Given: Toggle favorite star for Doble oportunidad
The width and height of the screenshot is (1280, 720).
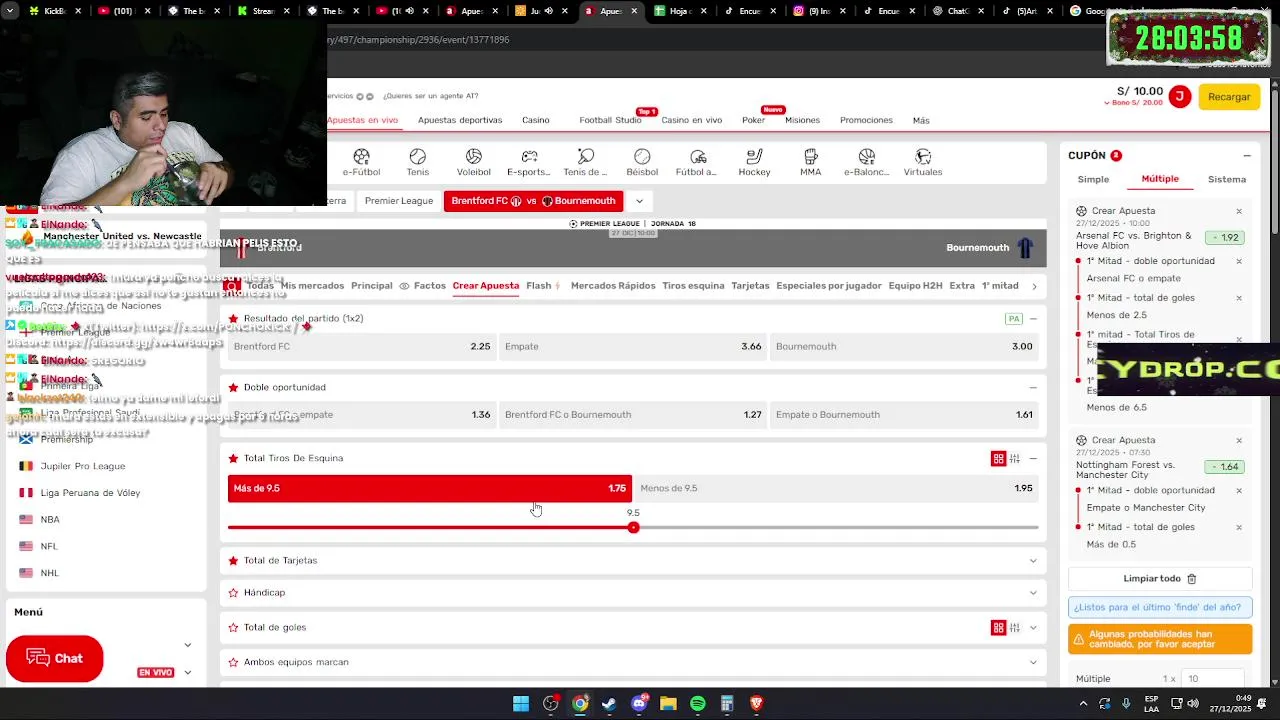Looking at the screenshot, I should pos(233,388).
